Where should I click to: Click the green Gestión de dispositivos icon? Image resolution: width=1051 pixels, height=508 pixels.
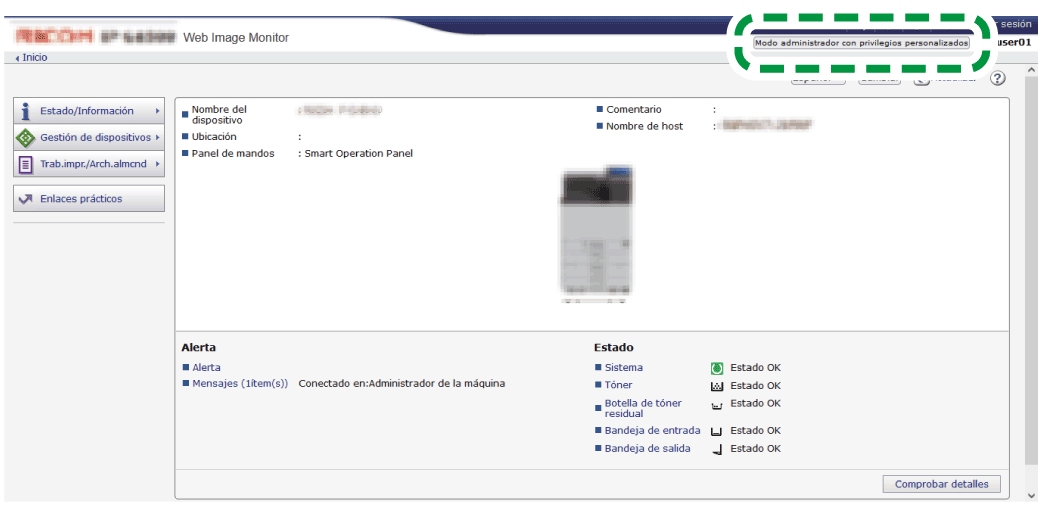click(x=26, y=137)
